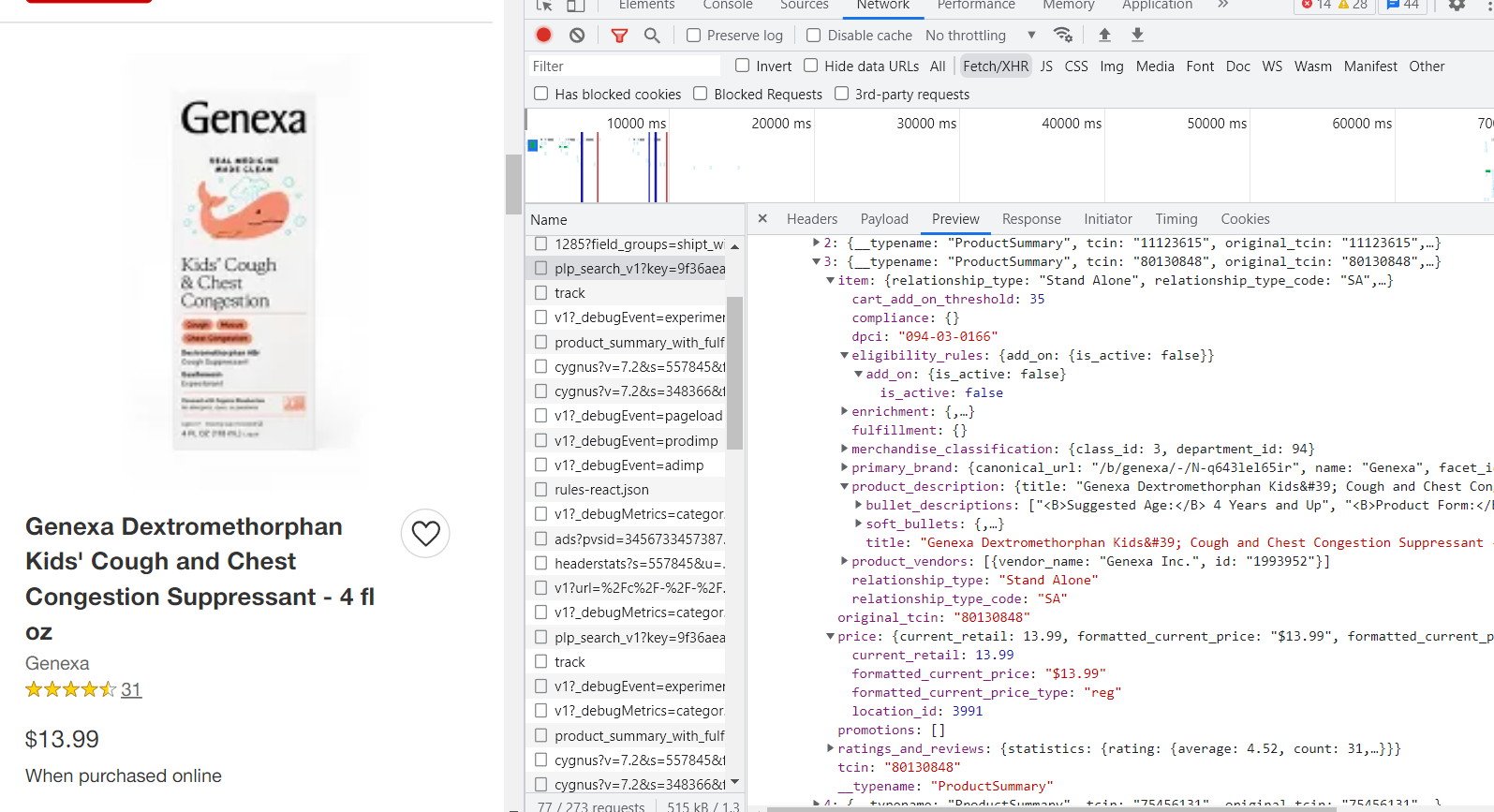Open No throttling dropdown

981,35
